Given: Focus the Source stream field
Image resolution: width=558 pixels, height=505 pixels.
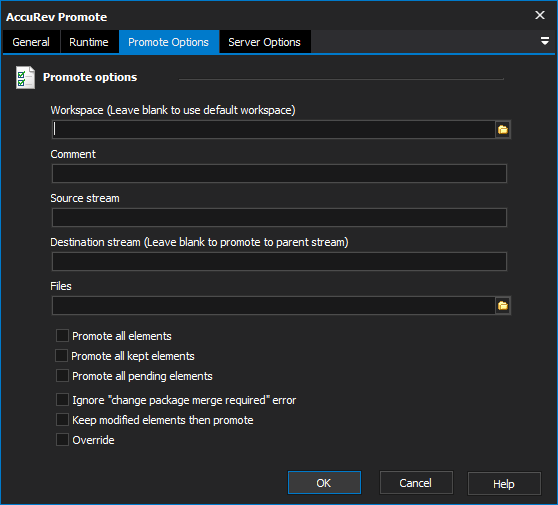Looking at the screenshot, I should point(279,217).
